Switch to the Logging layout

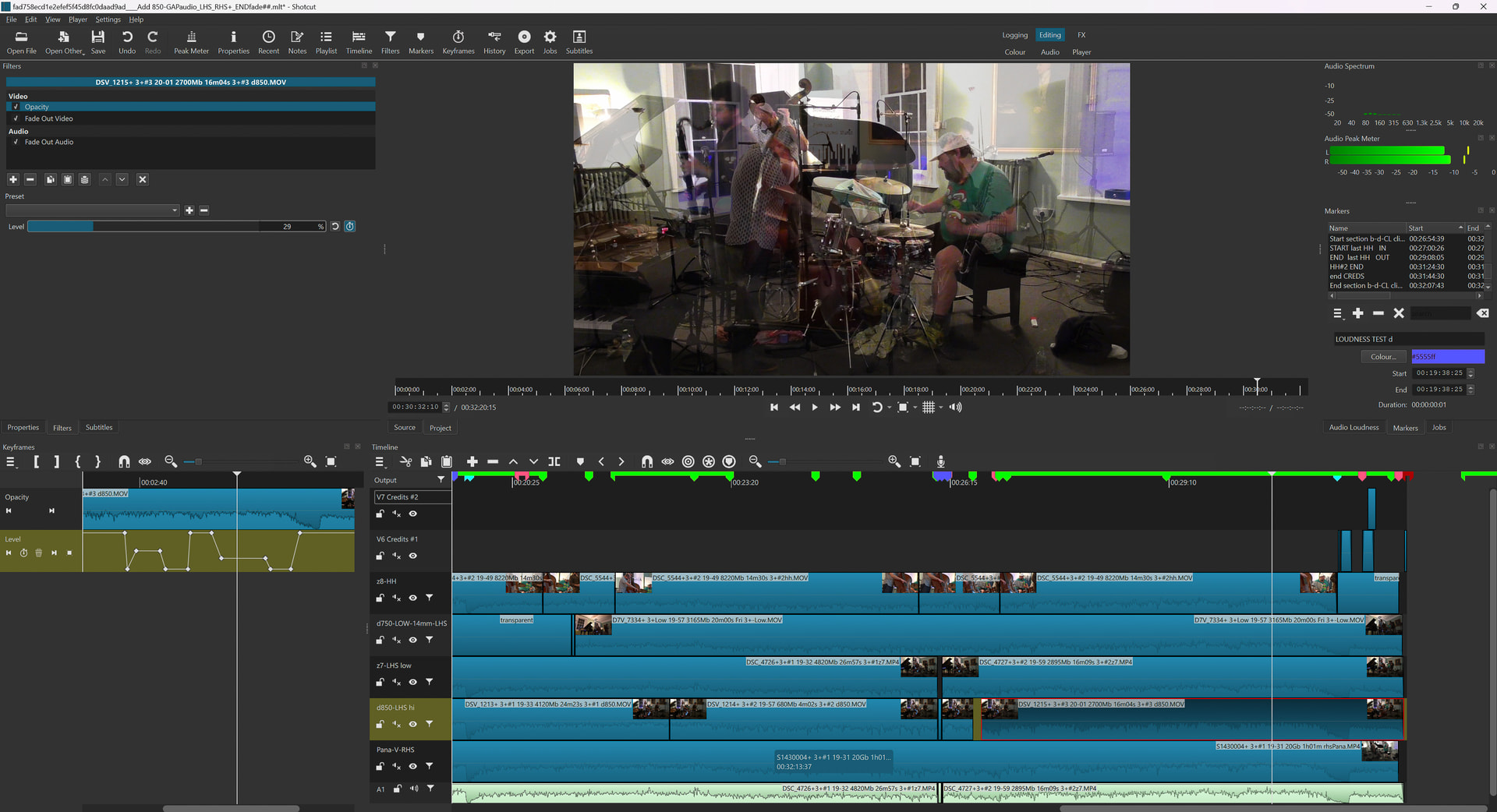(x=1014, y=35)
